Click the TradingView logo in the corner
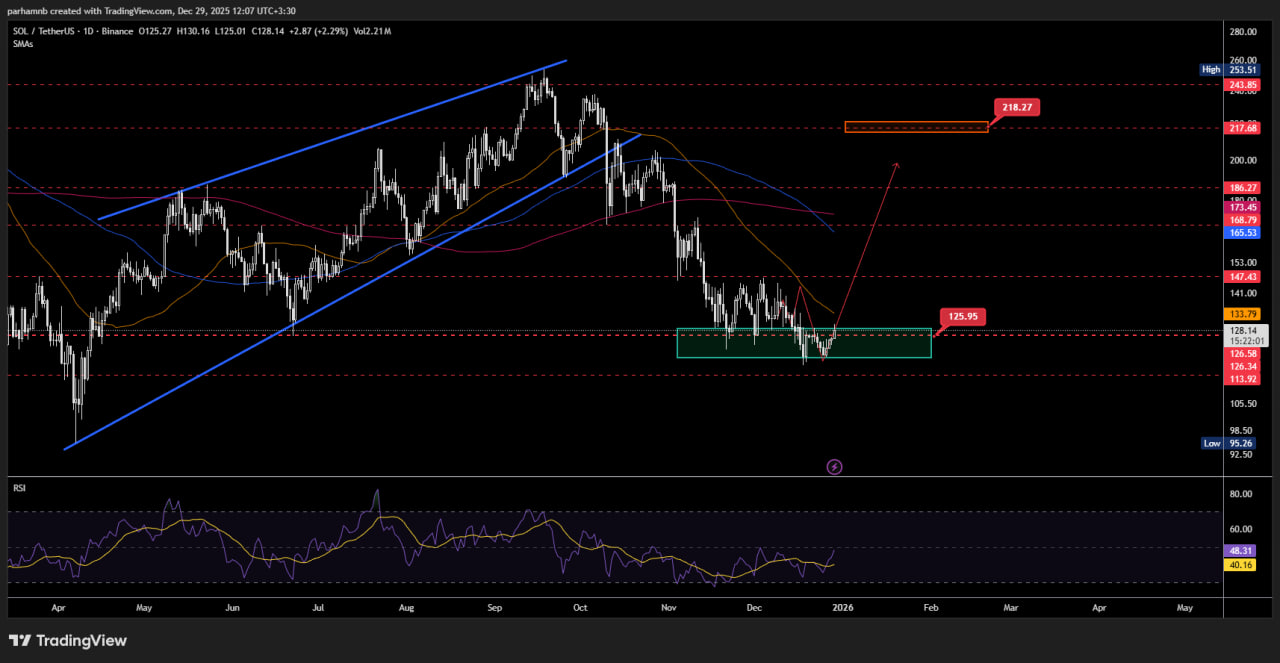 coord(68,640)
